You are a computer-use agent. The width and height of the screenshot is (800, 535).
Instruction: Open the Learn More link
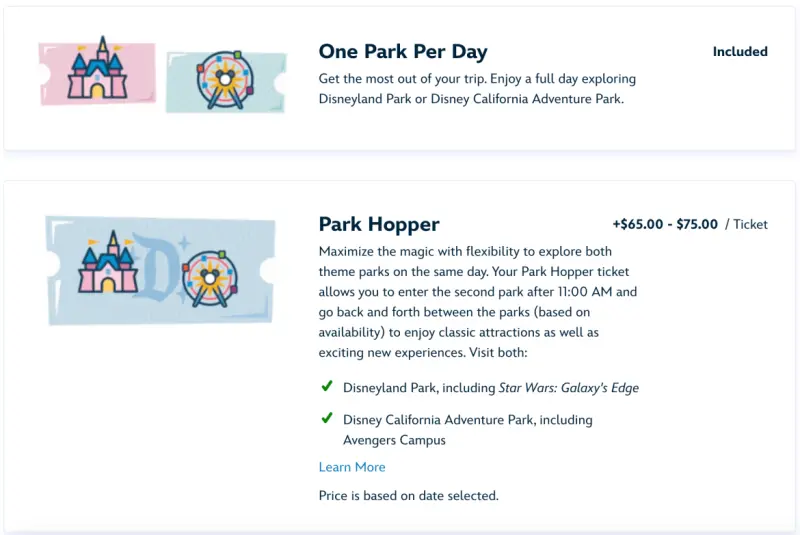point(352,467)
